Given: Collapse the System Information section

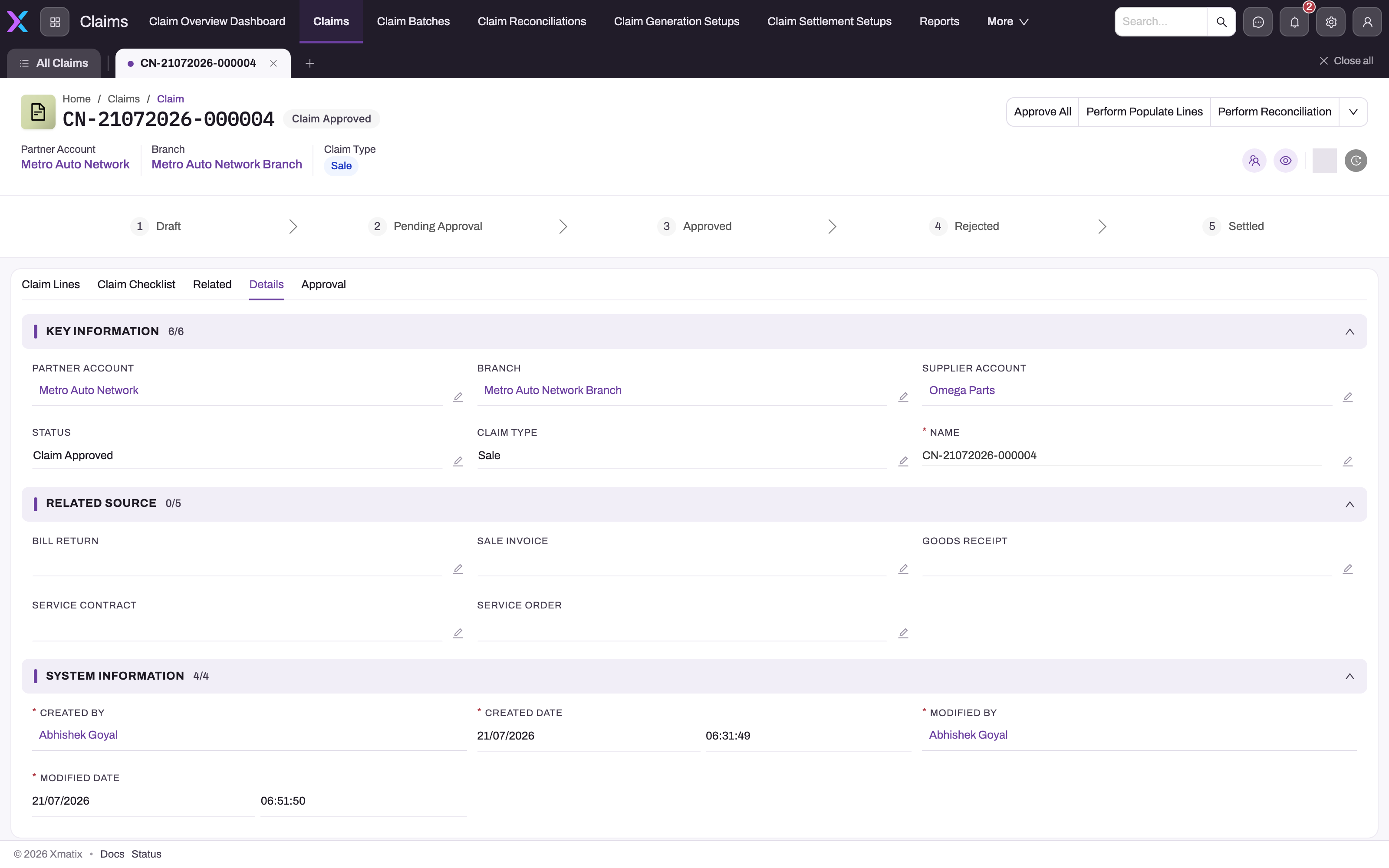Looking at the screenshot, I should point(1350,676).
